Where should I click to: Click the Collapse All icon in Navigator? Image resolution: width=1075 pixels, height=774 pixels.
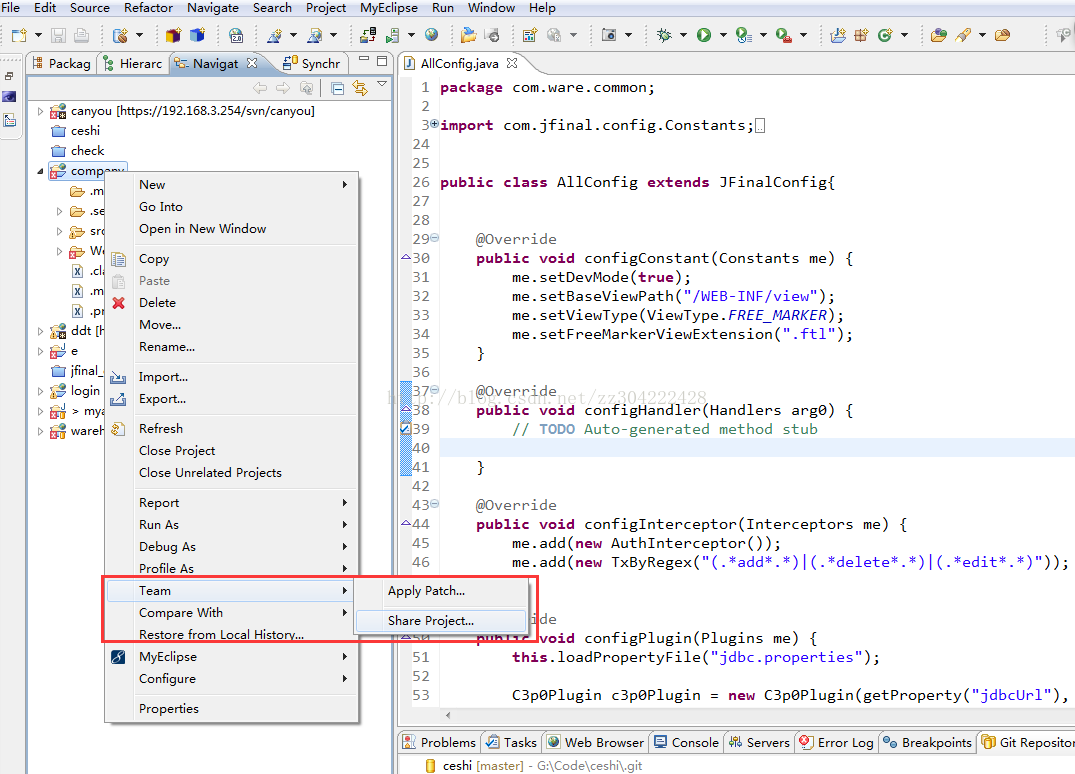(337, 88)
